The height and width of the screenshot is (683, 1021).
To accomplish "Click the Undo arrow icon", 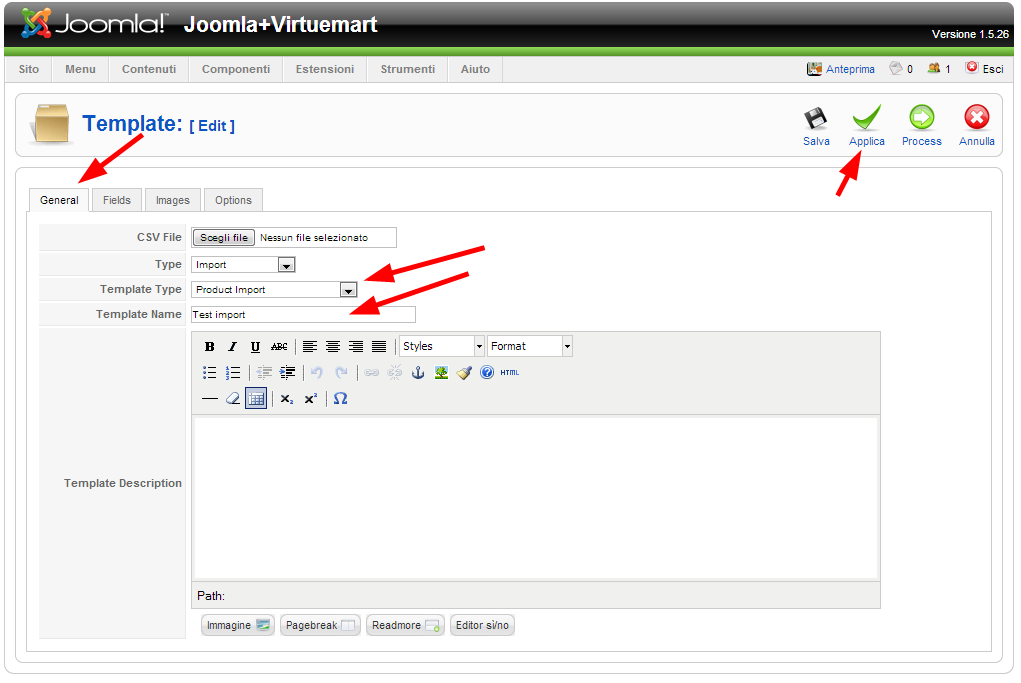I will [x=317, y=373].
